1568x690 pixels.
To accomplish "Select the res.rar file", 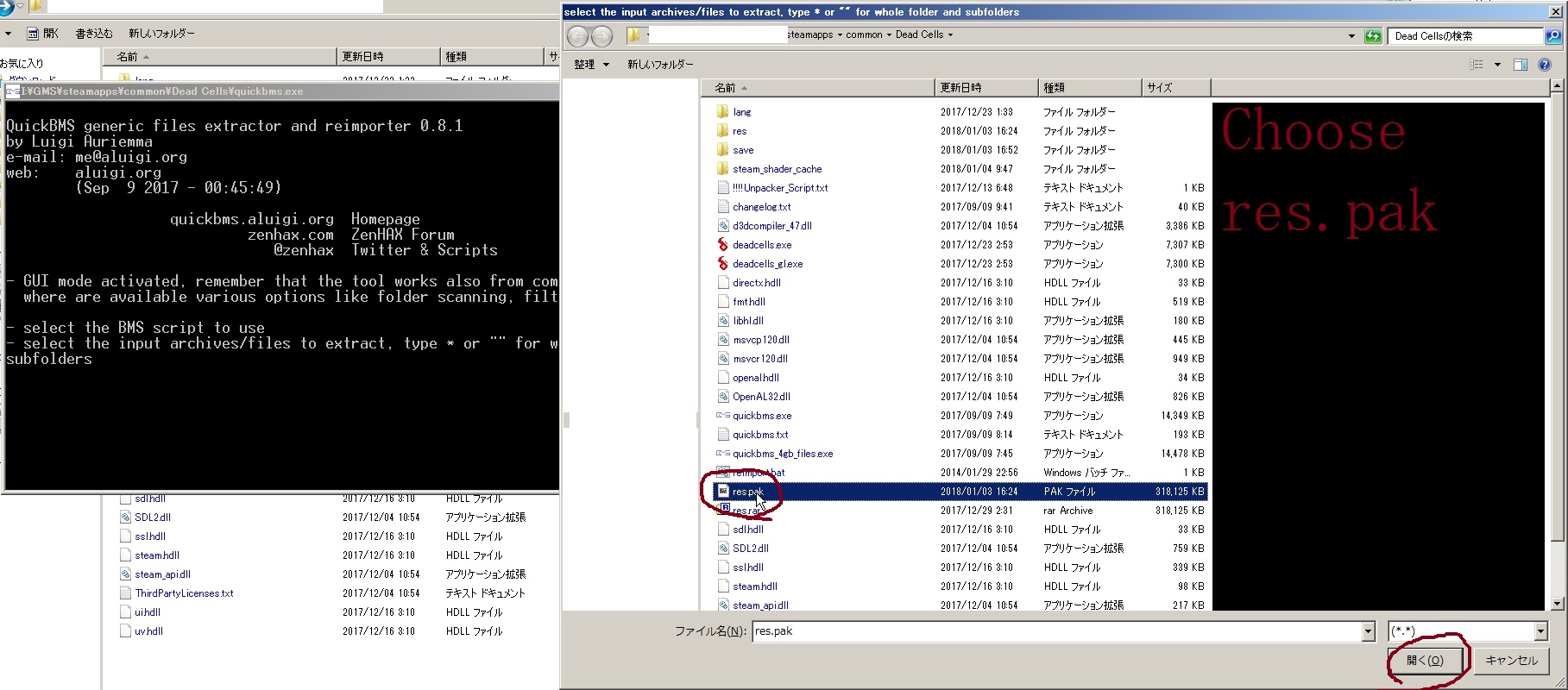I will tap(747, 511).
